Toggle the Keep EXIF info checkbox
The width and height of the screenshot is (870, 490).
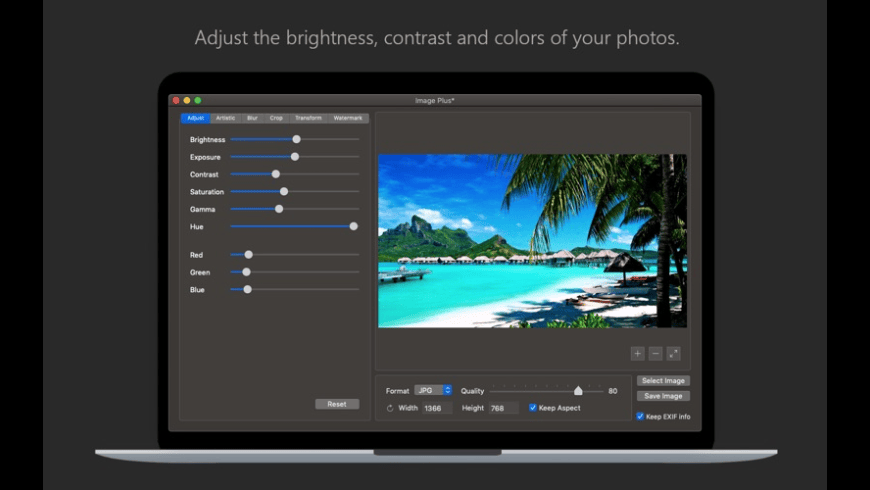tap(640, 416)
